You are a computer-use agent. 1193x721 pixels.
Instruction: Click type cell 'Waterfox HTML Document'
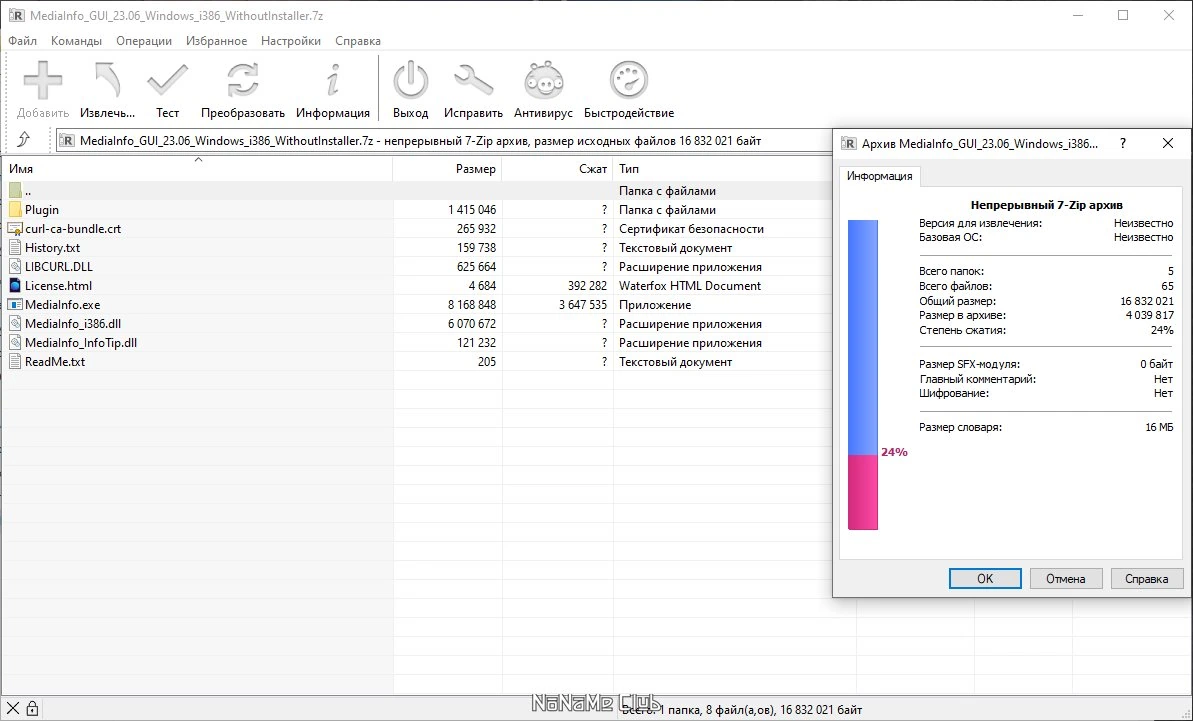(690, 285)
